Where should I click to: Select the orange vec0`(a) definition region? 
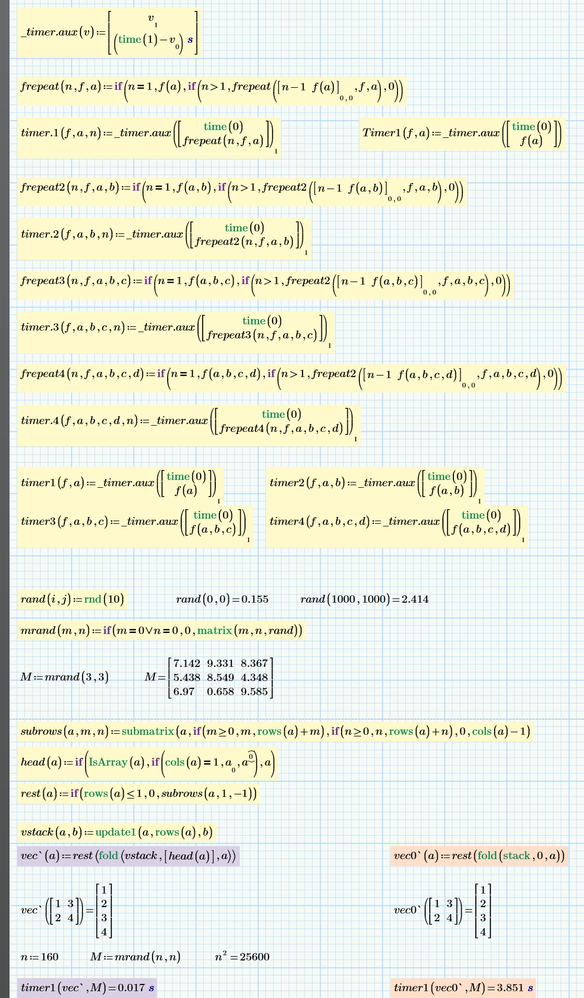pos(478,856)
